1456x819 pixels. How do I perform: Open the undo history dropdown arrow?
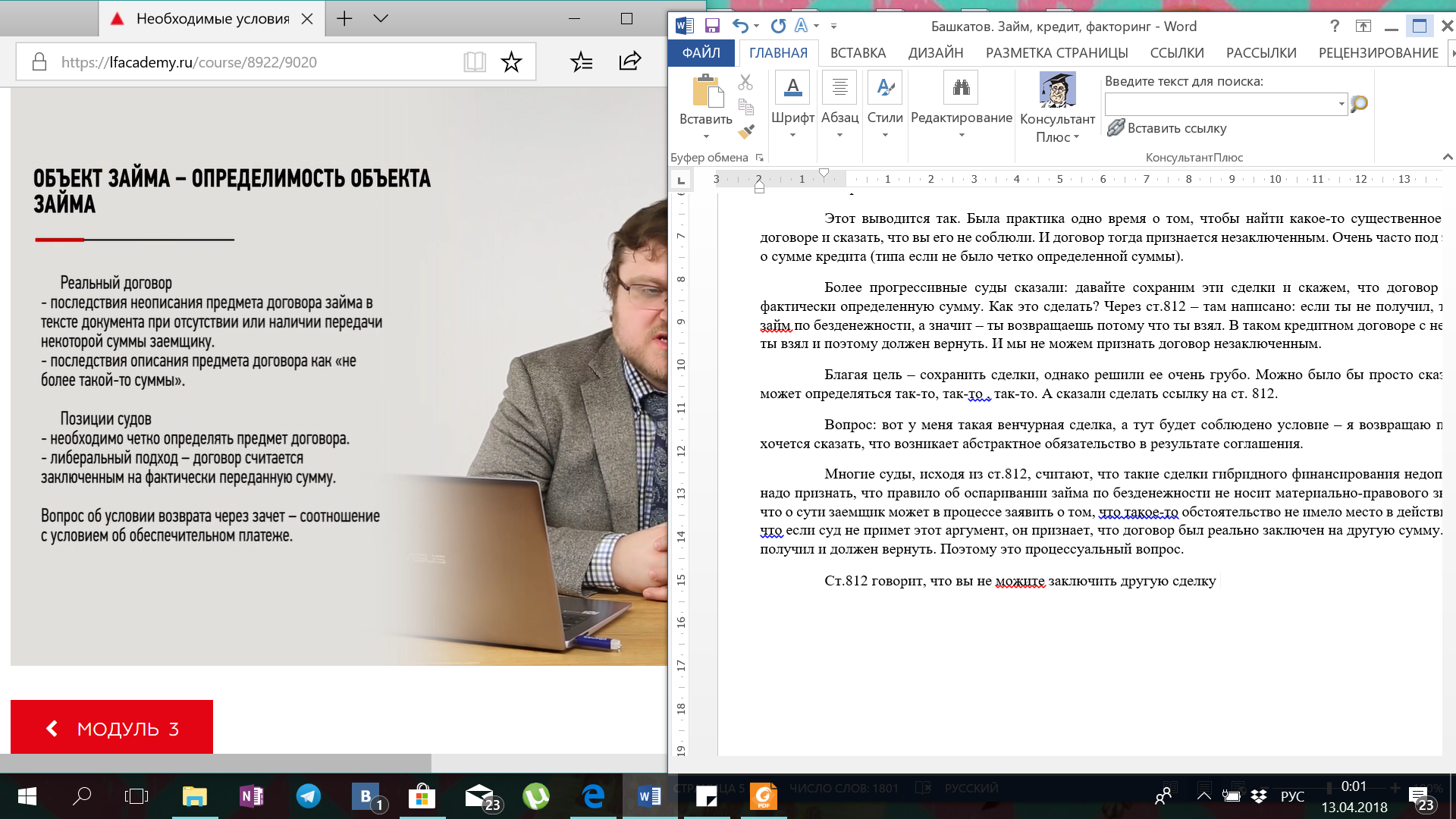point(757,26)
